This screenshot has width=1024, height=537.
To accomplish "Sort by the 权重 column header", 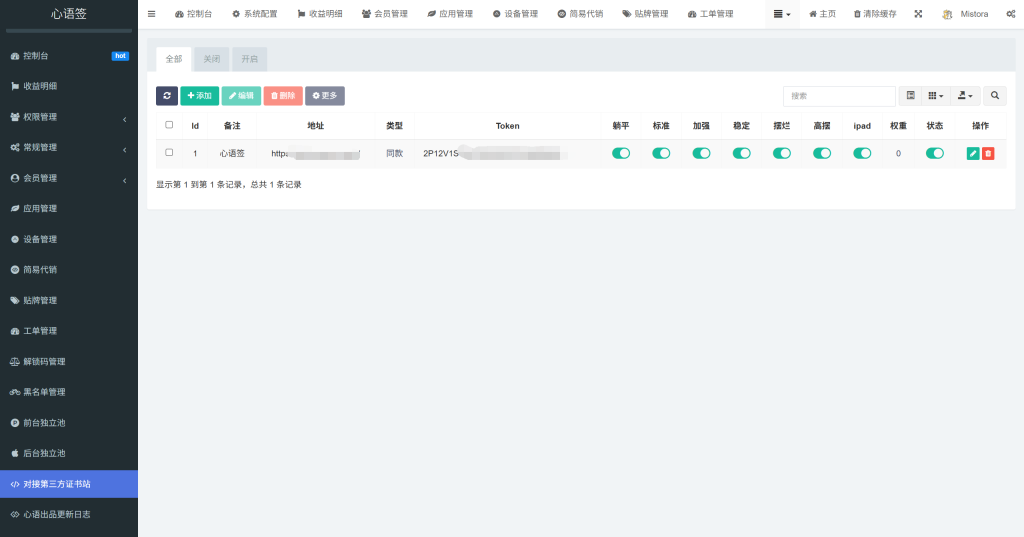I will (x=898, y=126).
